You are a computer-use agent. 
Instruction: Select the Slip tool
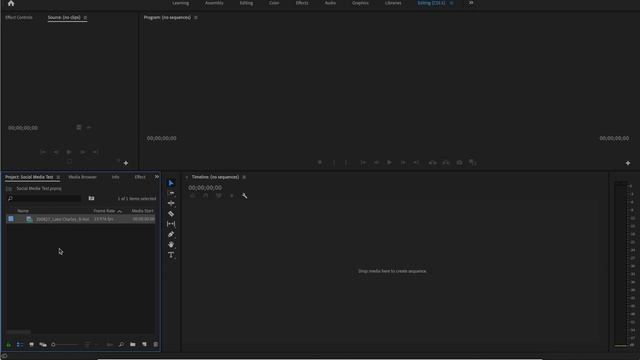(171, 224)
